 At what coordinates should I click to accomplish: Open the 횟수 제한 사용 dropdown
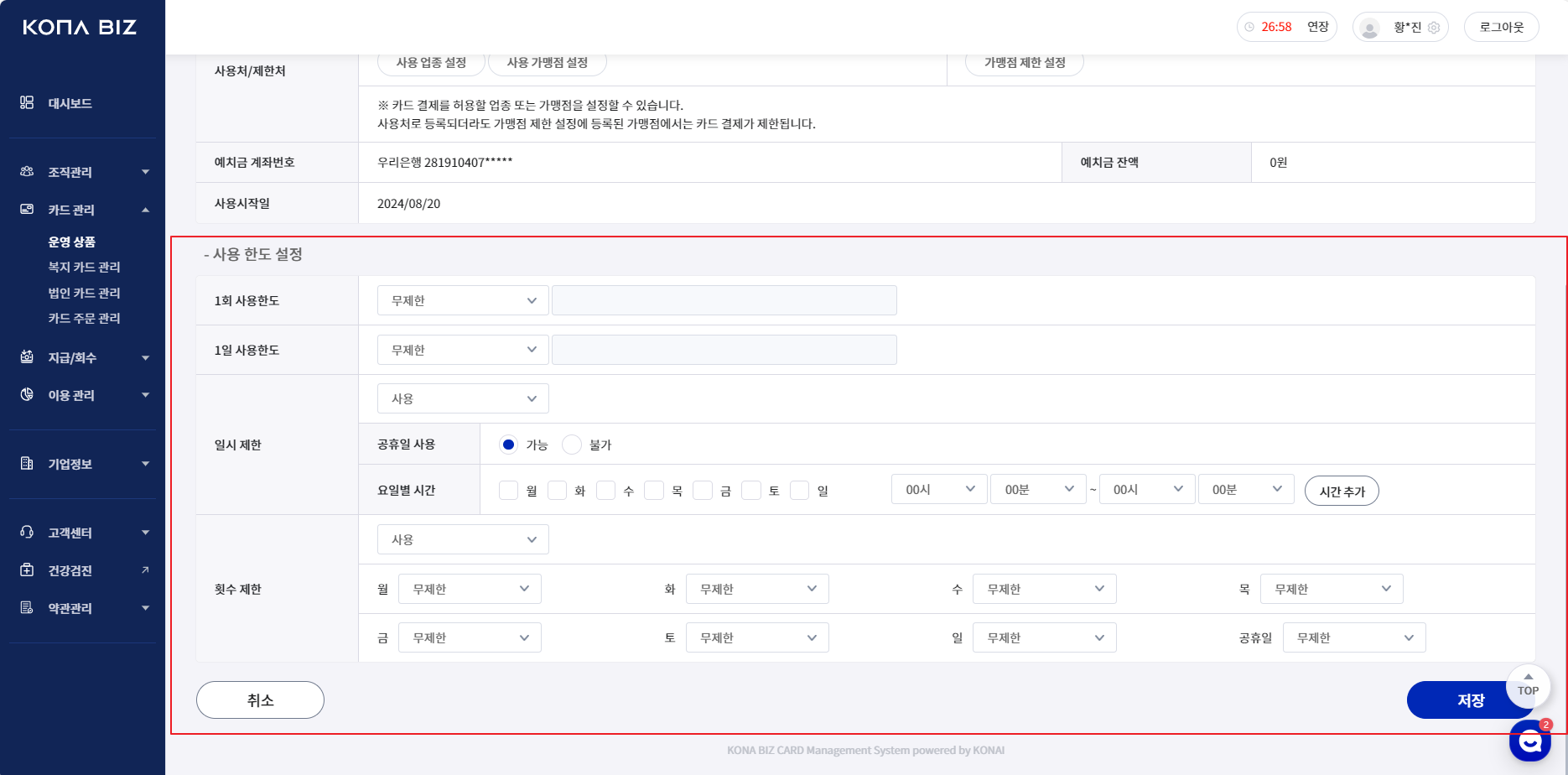tap(463, 539)
